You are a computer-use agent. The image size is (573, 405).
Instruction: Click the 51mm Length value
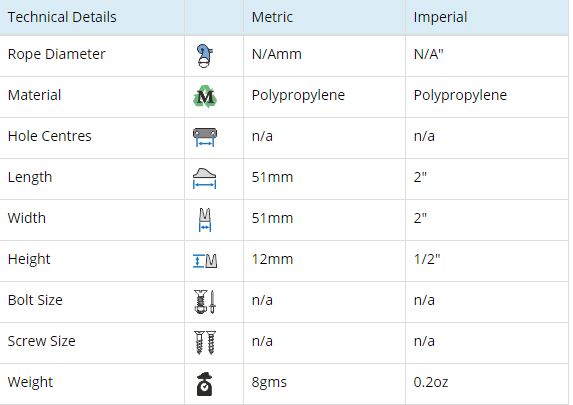point(272,177)
